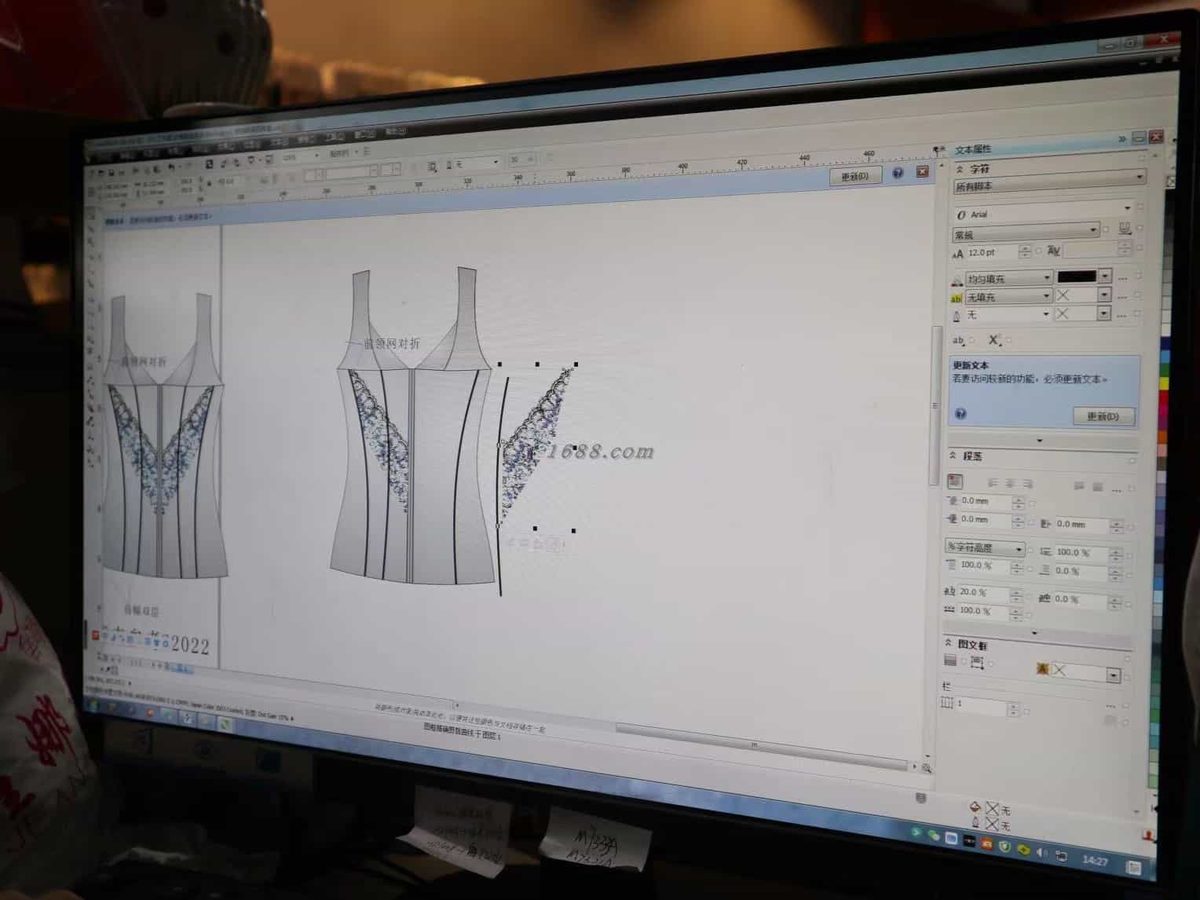Toggle the checkbox beside 12.0 pt size
The width and height of the screenshot is (1200, 900).
point(1038,251)
